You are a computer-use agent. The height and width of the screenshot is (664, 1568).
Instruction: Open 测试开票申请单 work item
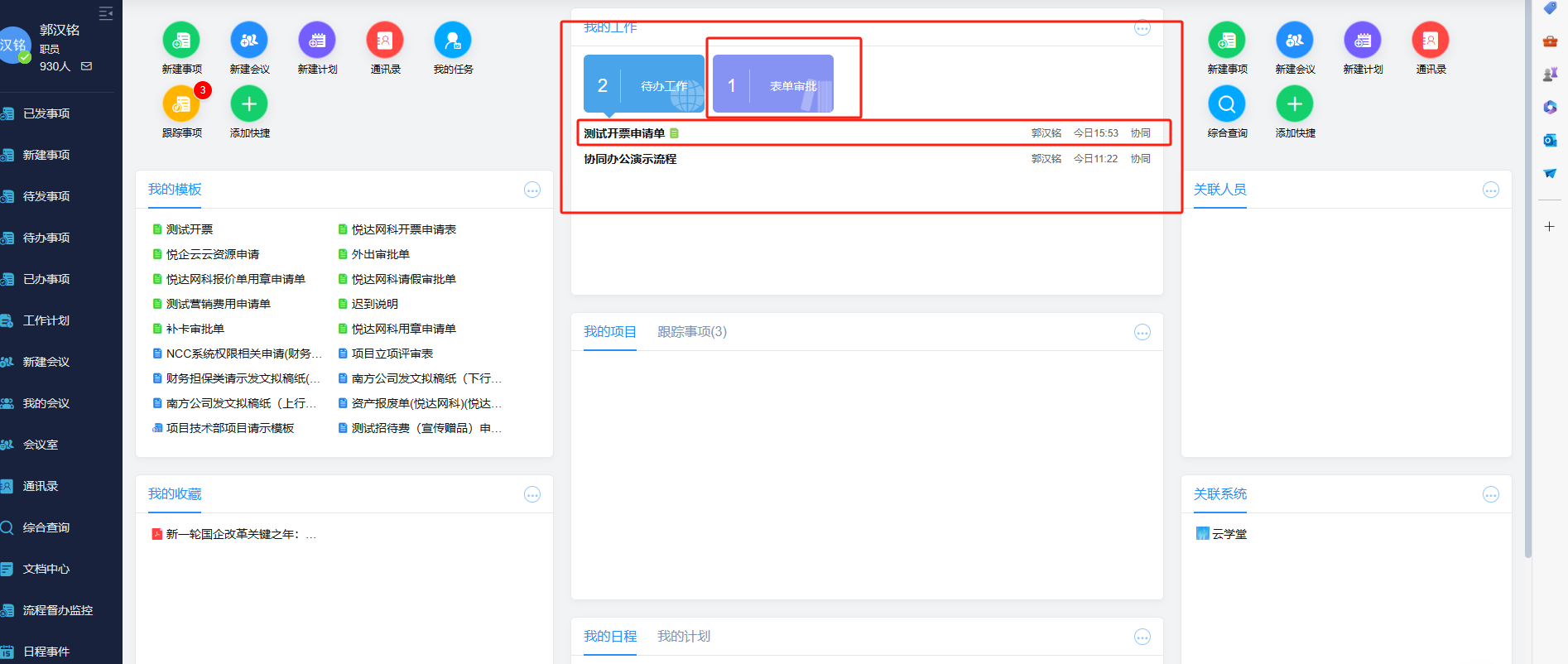tap(624, 133)
